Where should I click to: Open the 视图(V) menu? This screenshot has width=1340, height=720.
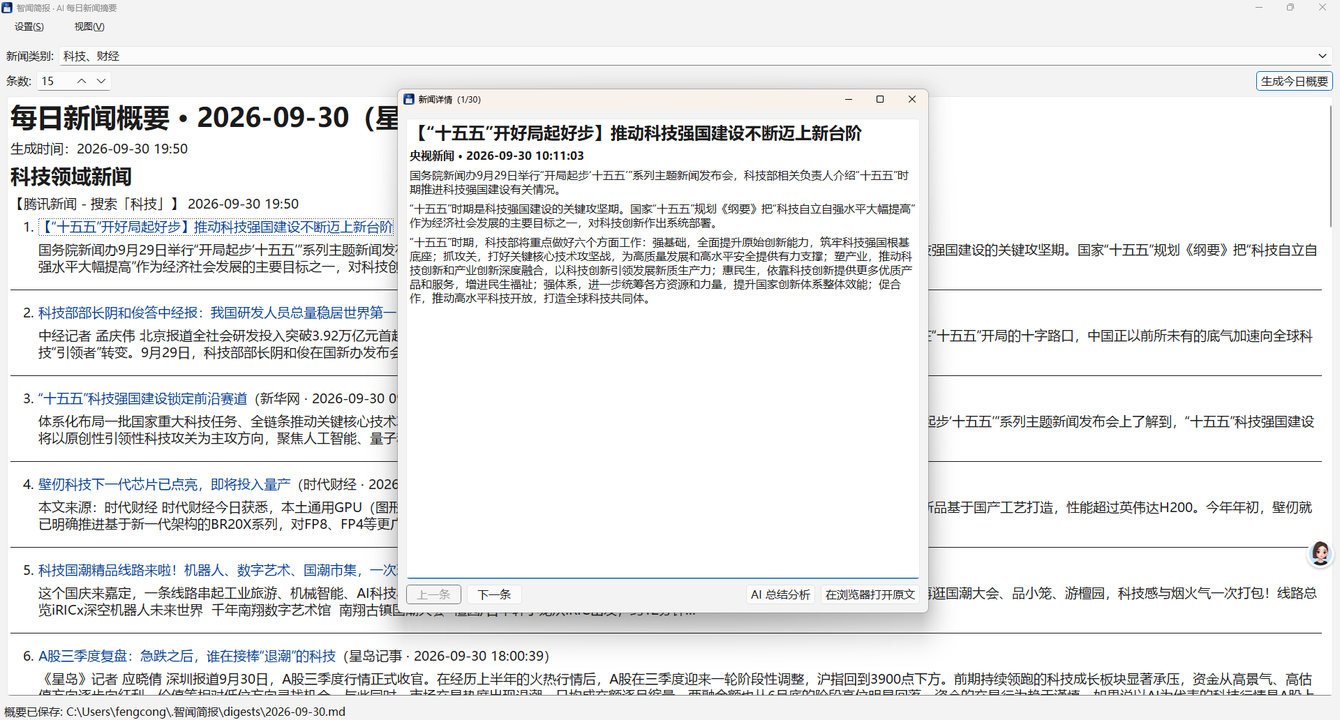pos(89,27)
